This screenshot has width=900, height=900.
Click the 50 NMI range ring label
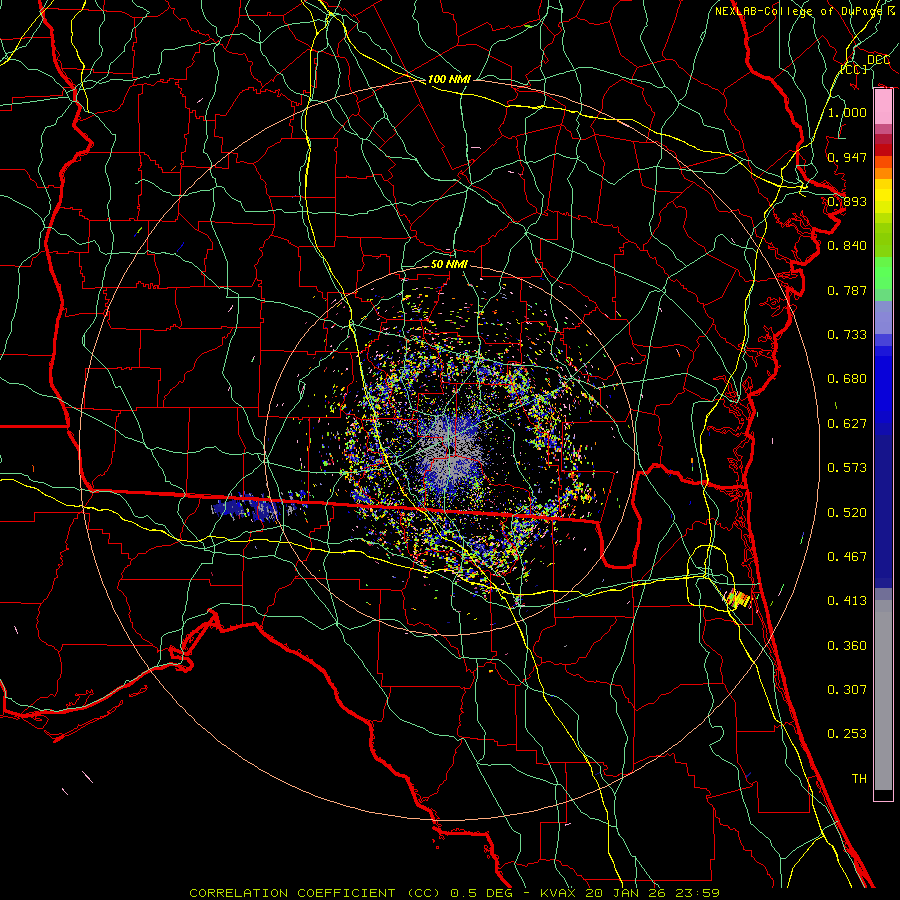449,264
